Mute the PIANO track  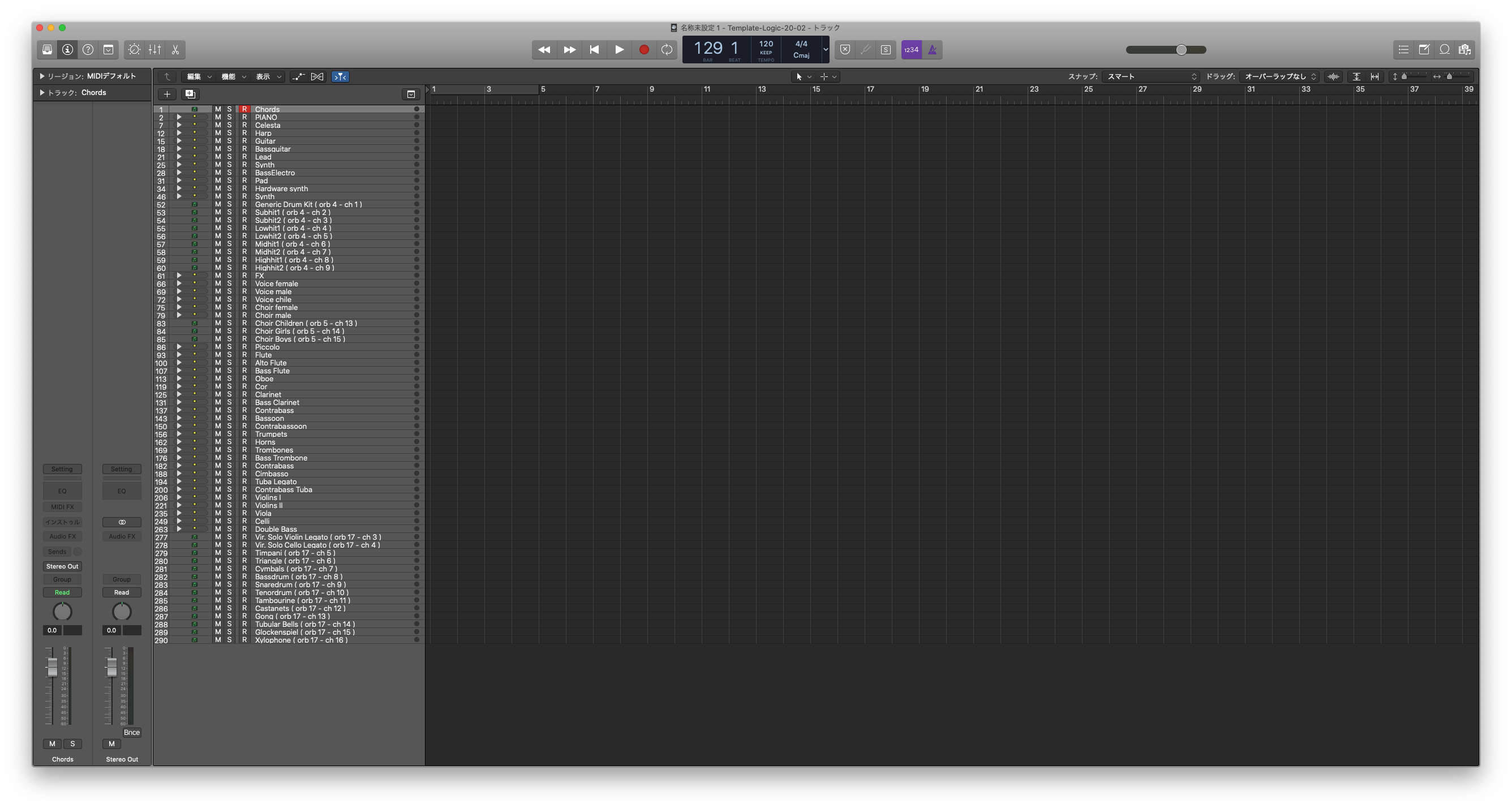click(x=218, y=117)
